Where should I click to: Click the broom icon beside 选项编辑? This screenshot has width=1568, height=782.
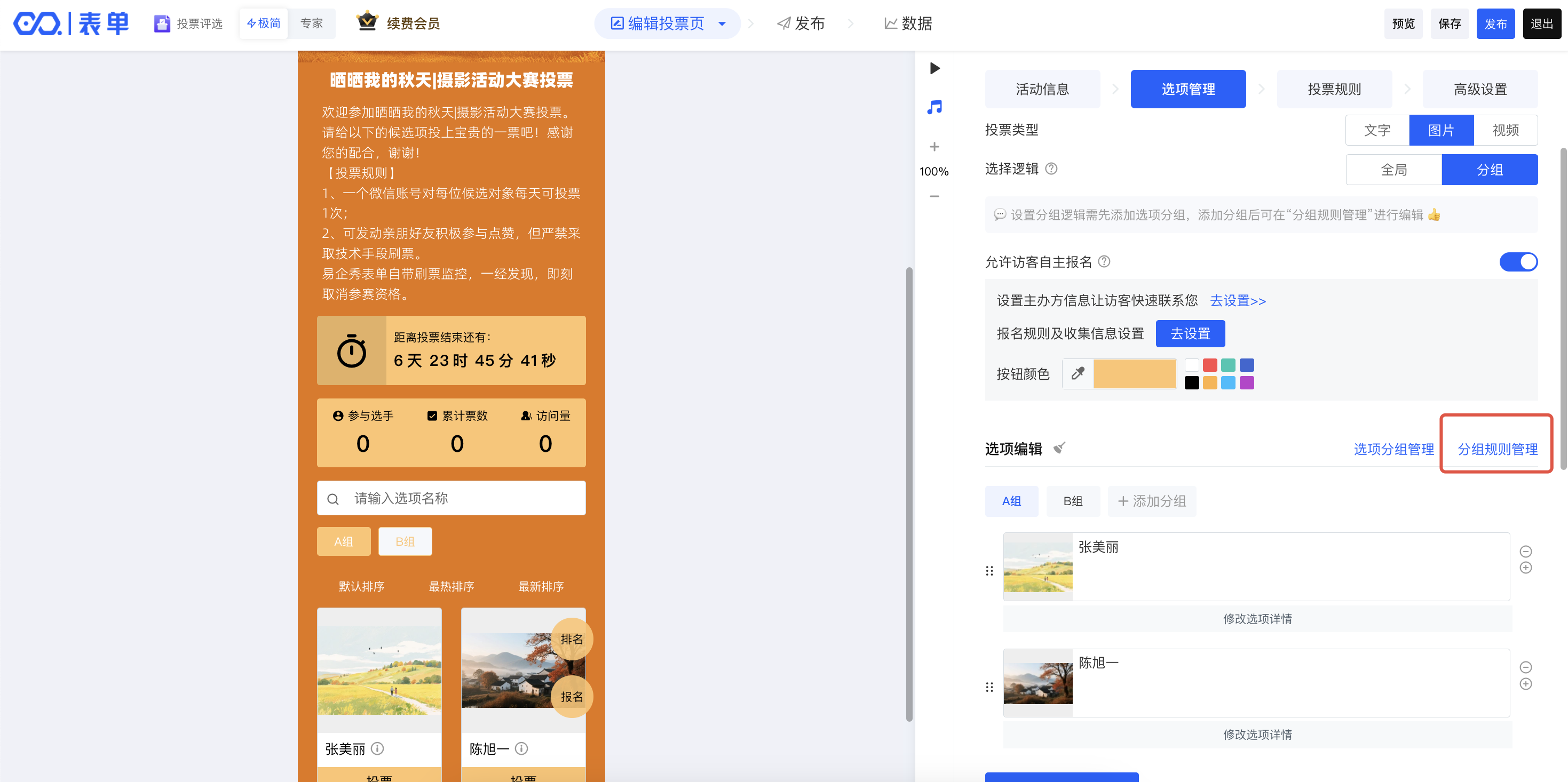tap(1060, 448)
